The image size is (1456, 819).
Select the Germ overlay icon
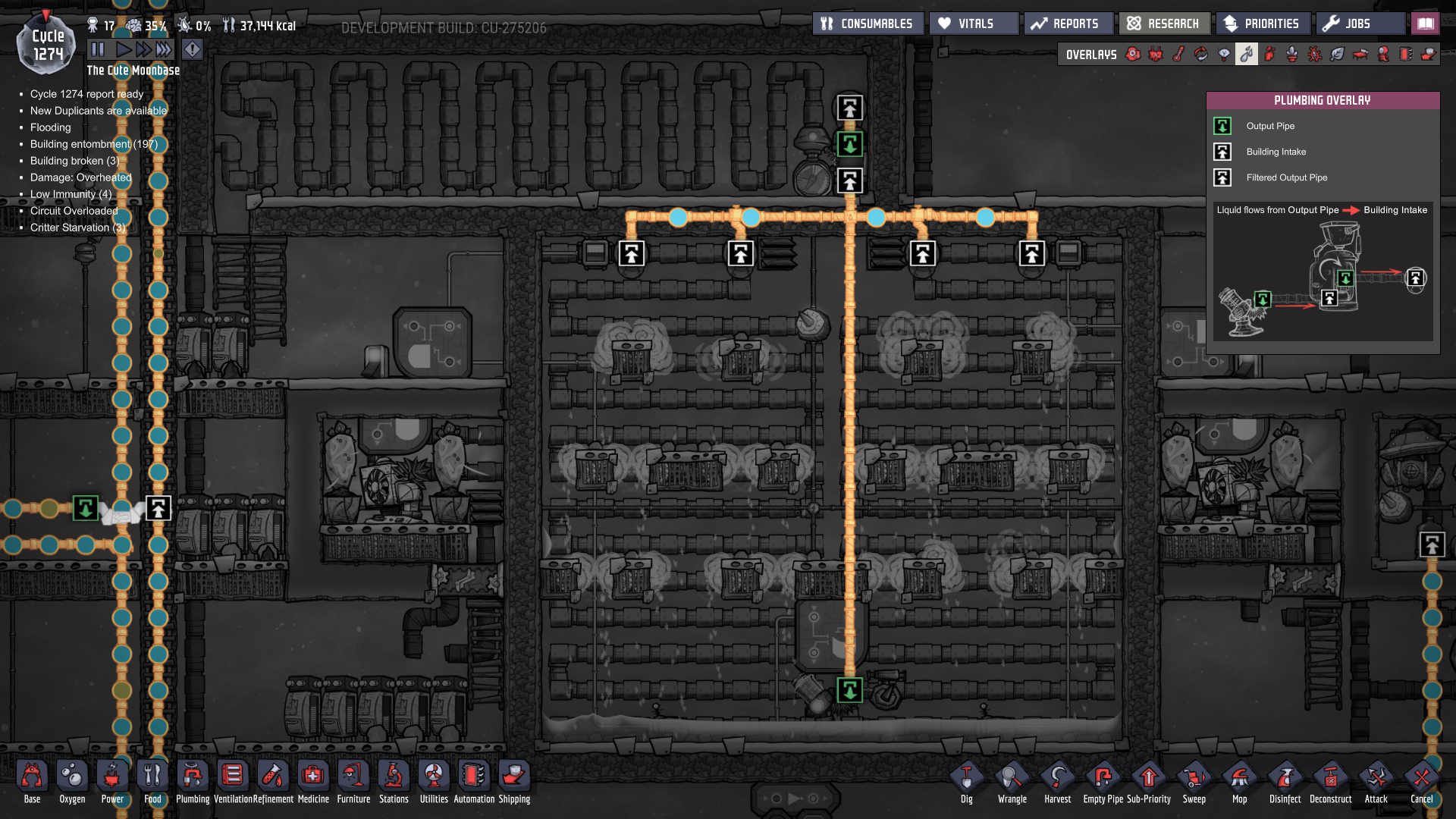point(1315,55)
